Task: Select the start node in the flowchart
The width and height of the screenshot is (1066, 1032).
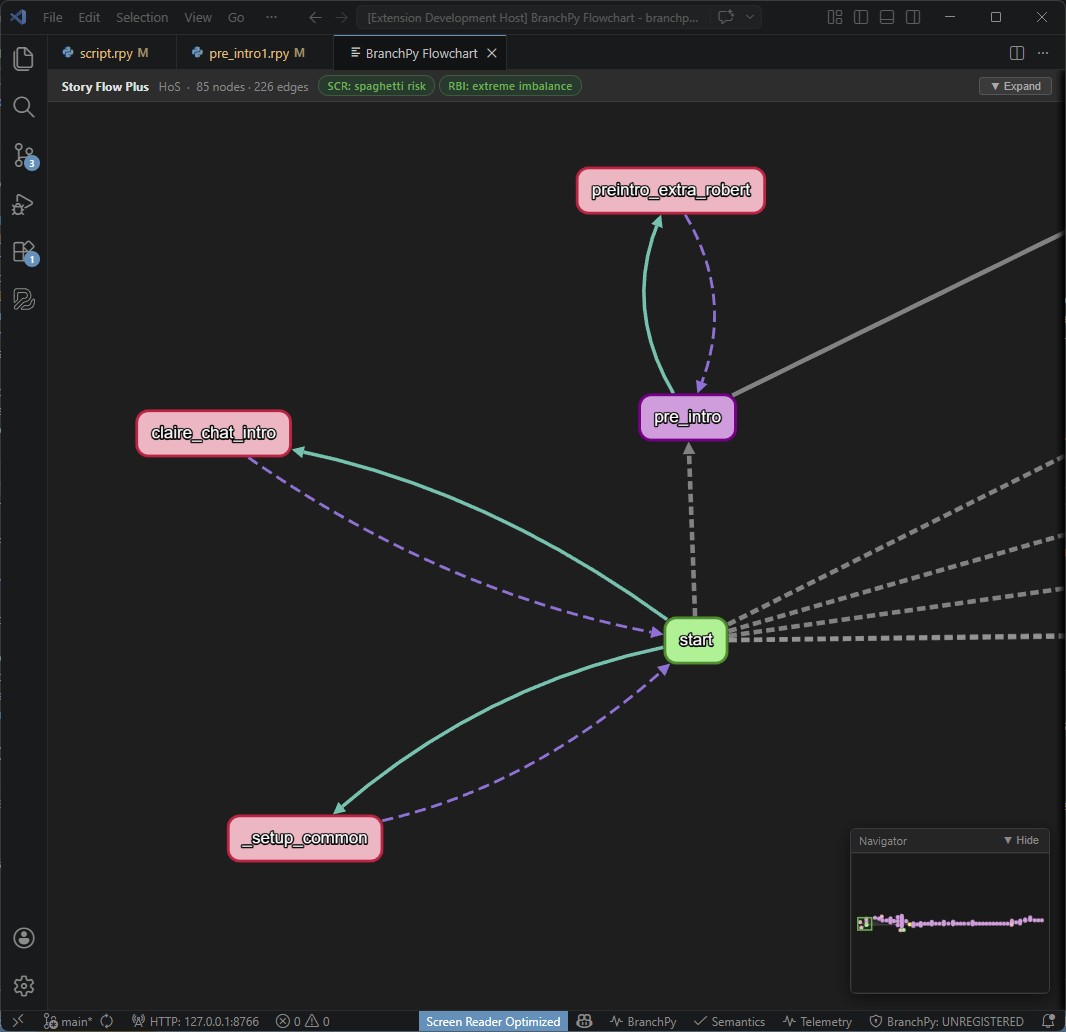Action: coord(696,640)
